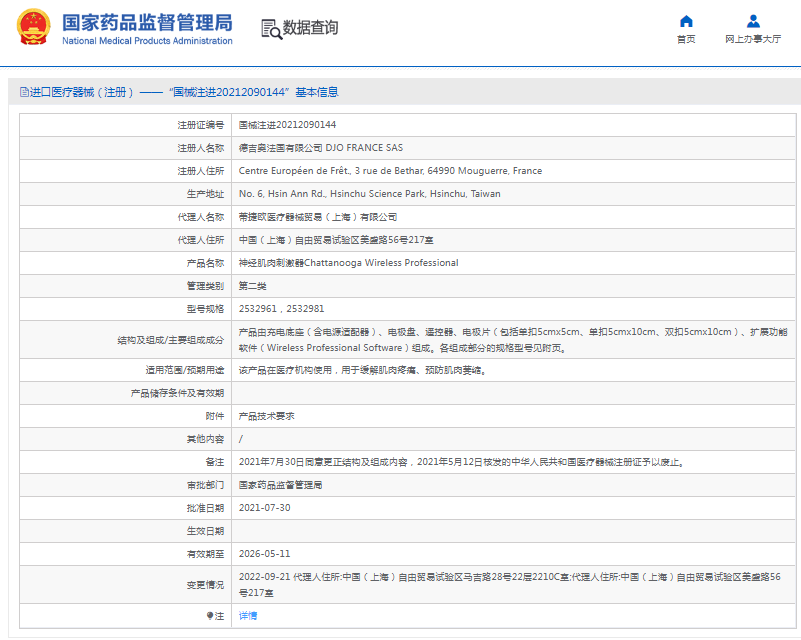Click National Medical Products Administration subtitle

pyautogui.click(x=147, y=41)
